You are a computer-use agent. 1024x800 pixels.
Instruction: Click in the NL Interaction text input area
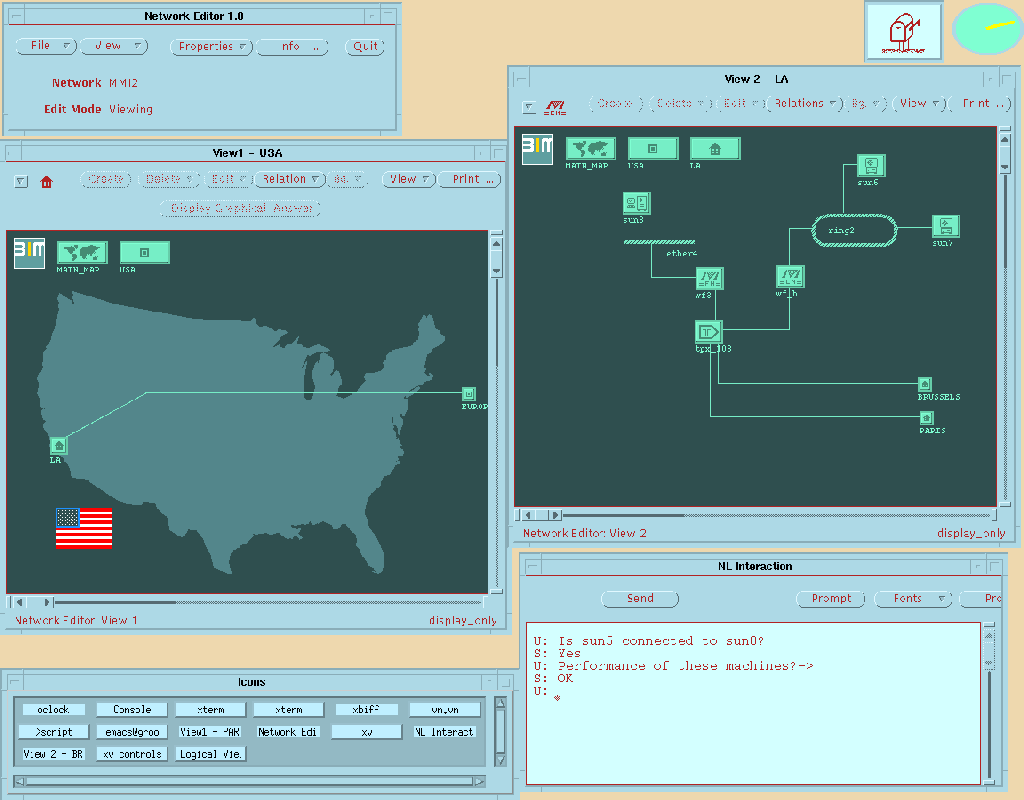pos(750,730)
